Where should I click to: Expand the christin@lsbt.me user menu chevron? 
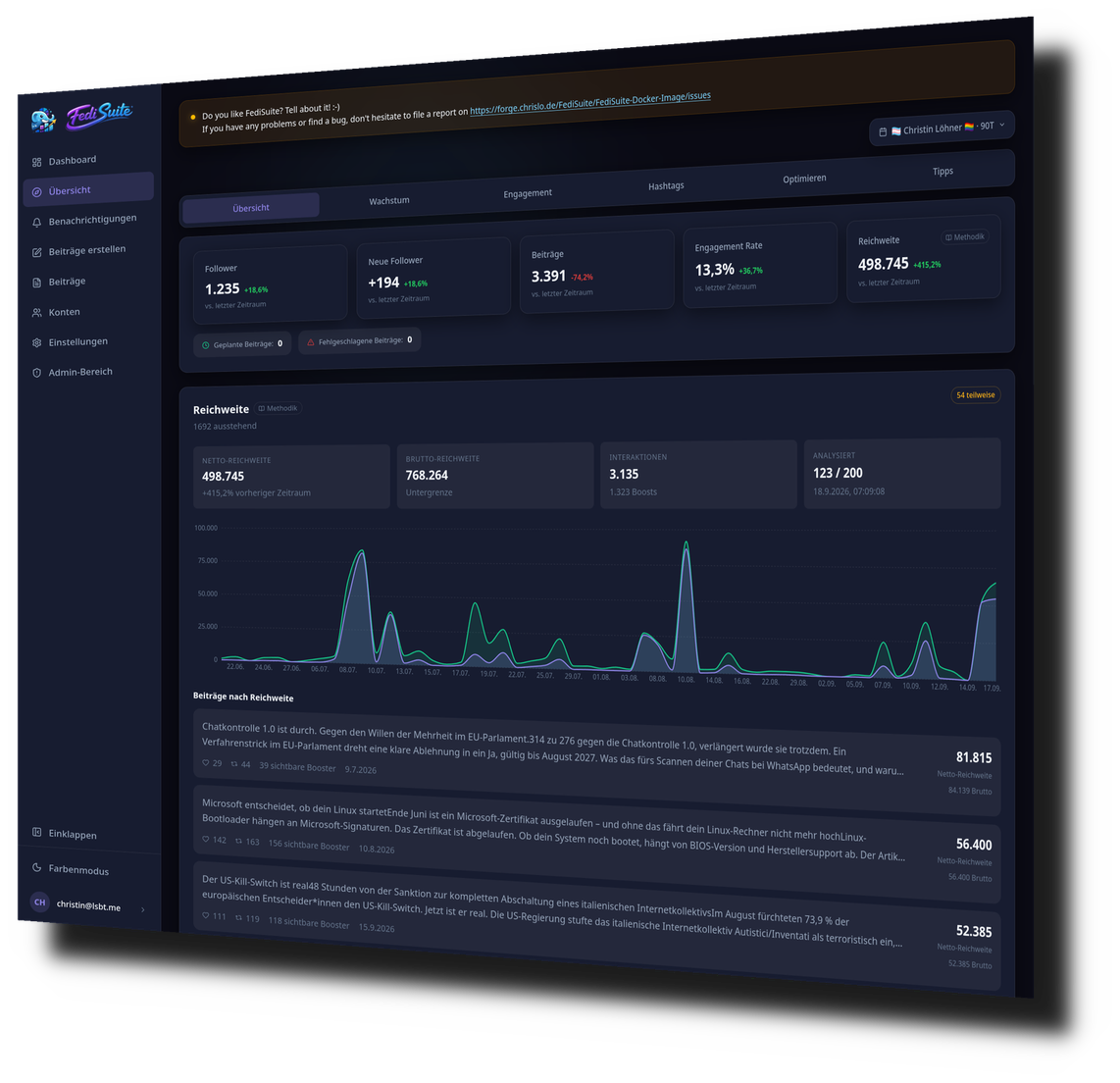coord(143,908)
